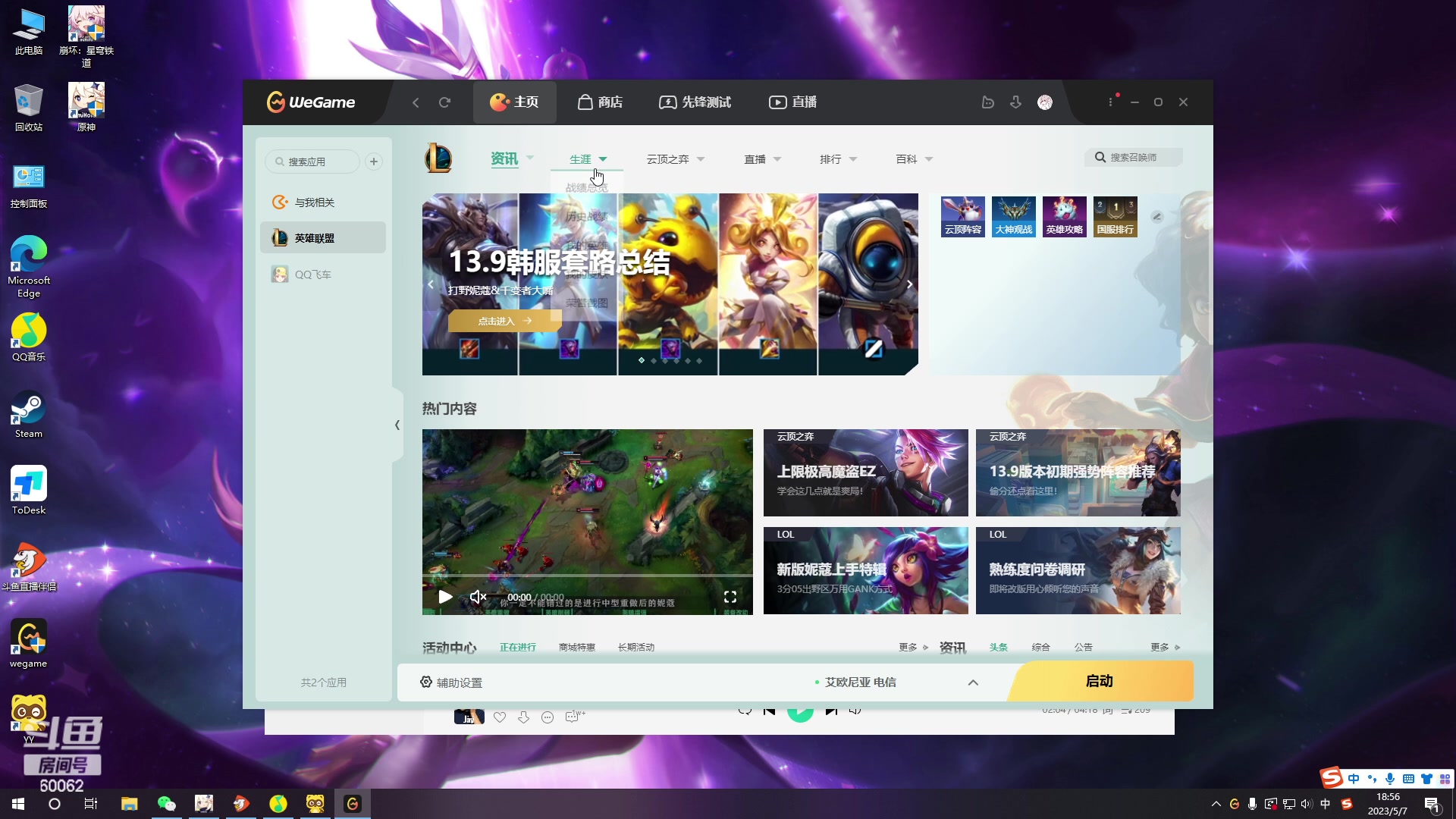This screenshot has height=819, width=1456.
Task: Open 13.9版本初期强势阵容推荐 card
Action: tap(1078, 472)
